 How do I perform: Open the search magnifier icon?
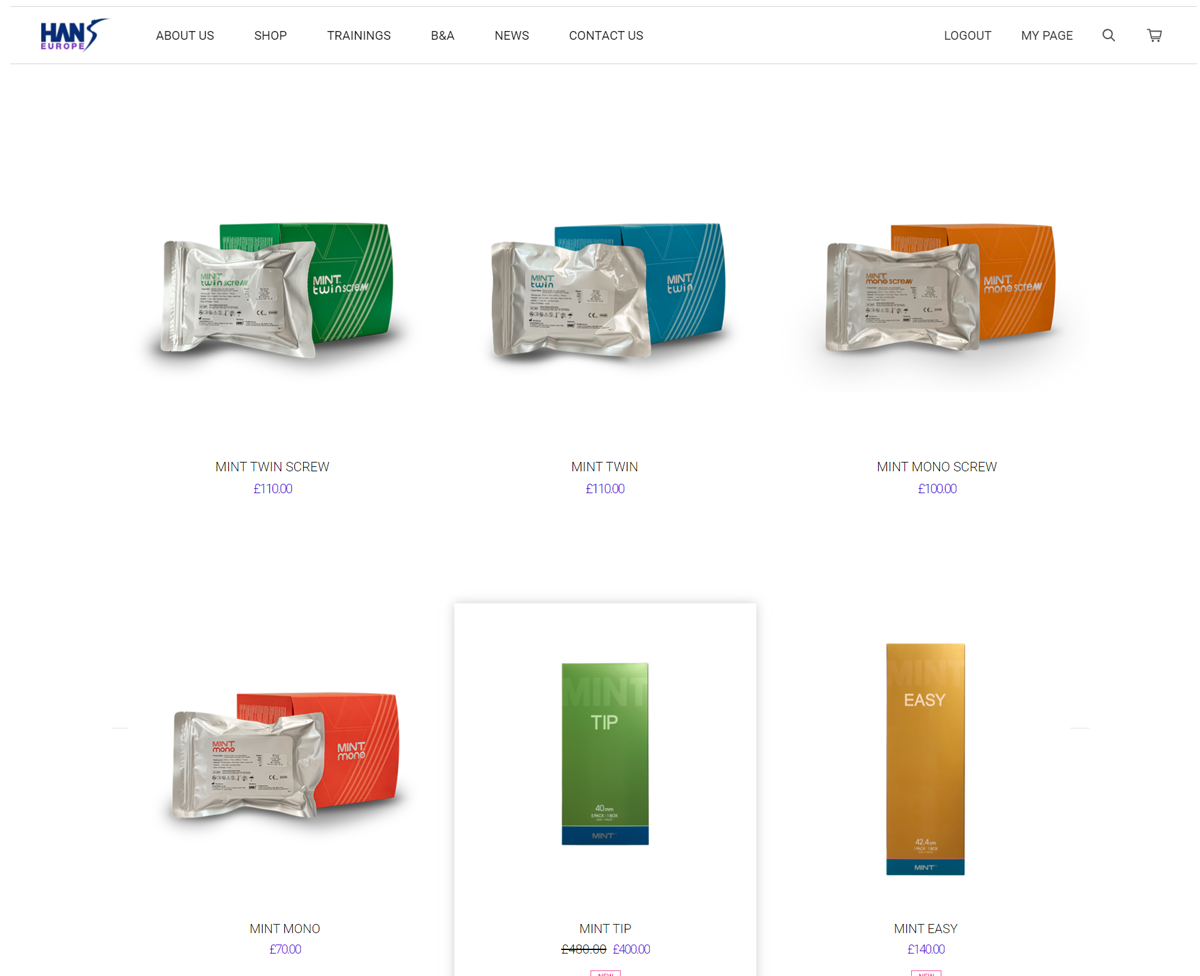point(1108,35)
